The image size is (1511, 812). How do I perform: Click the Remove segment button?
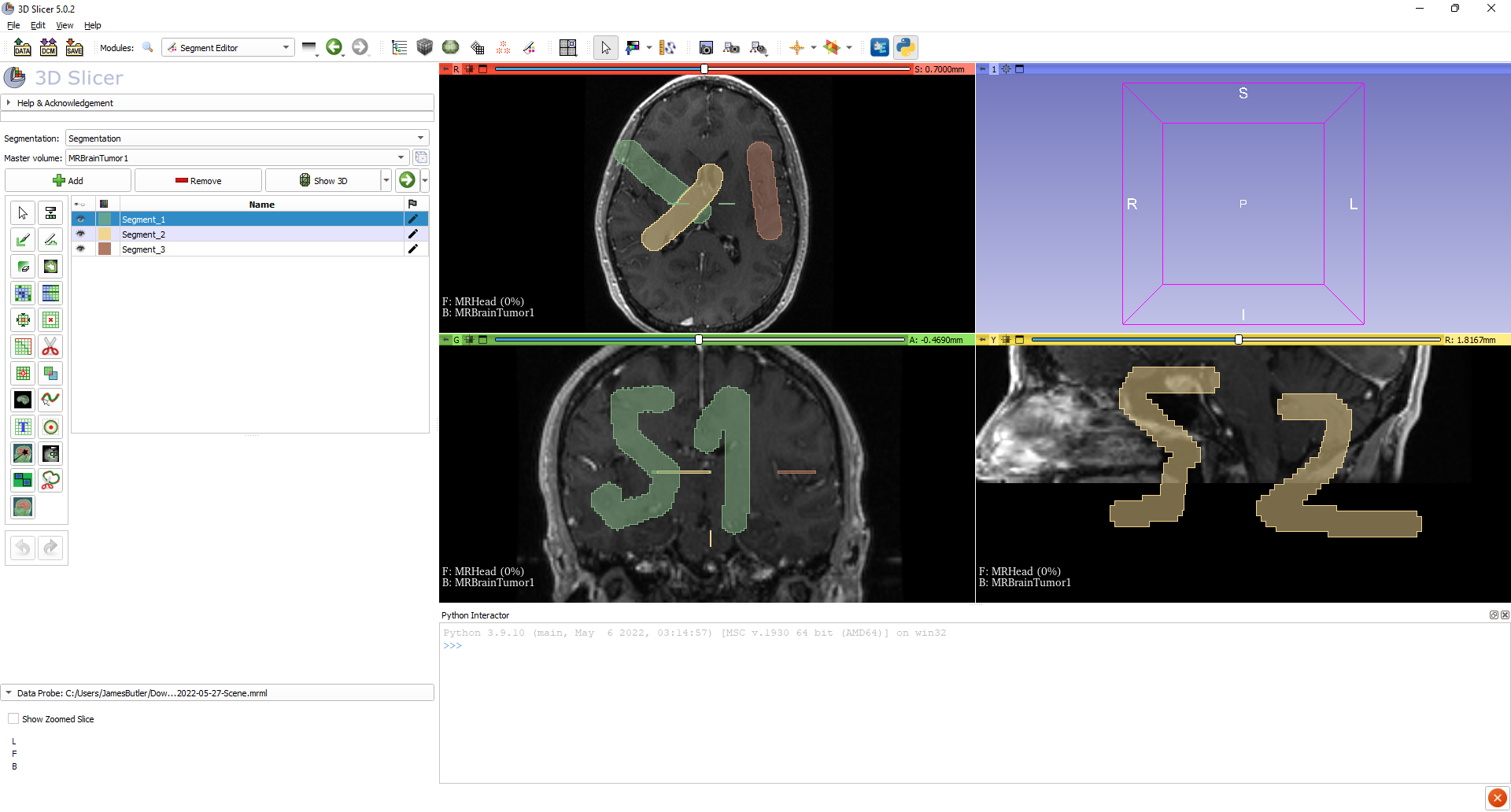[x=198, y=181]
